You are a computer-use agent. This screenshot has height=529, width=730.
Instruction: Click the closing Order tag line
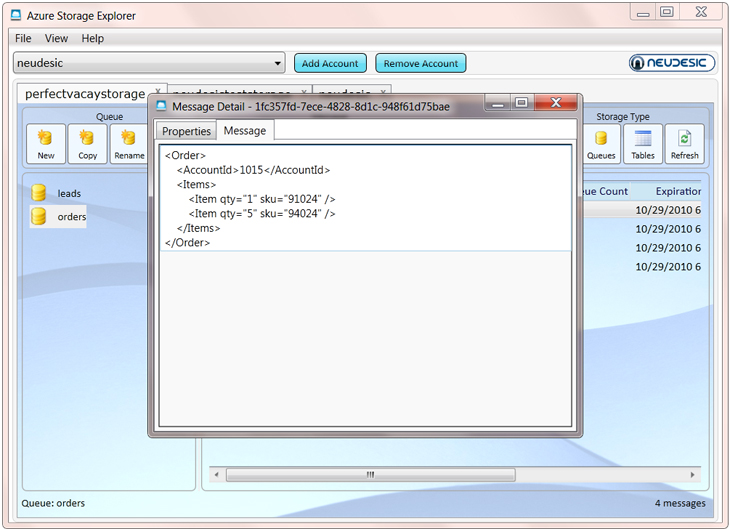(x=187, y=243)
